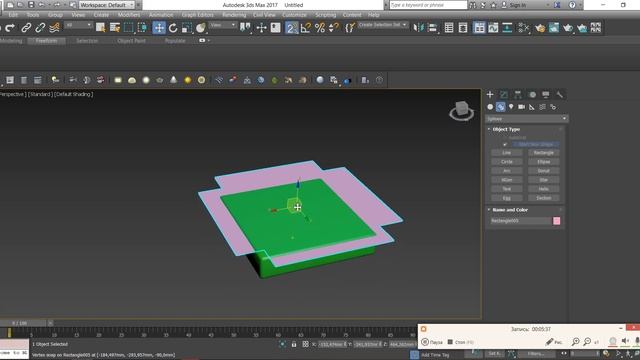Select the Select and Move tool
Viewport: 640px width, 360px height.
(x=159, y=28)
